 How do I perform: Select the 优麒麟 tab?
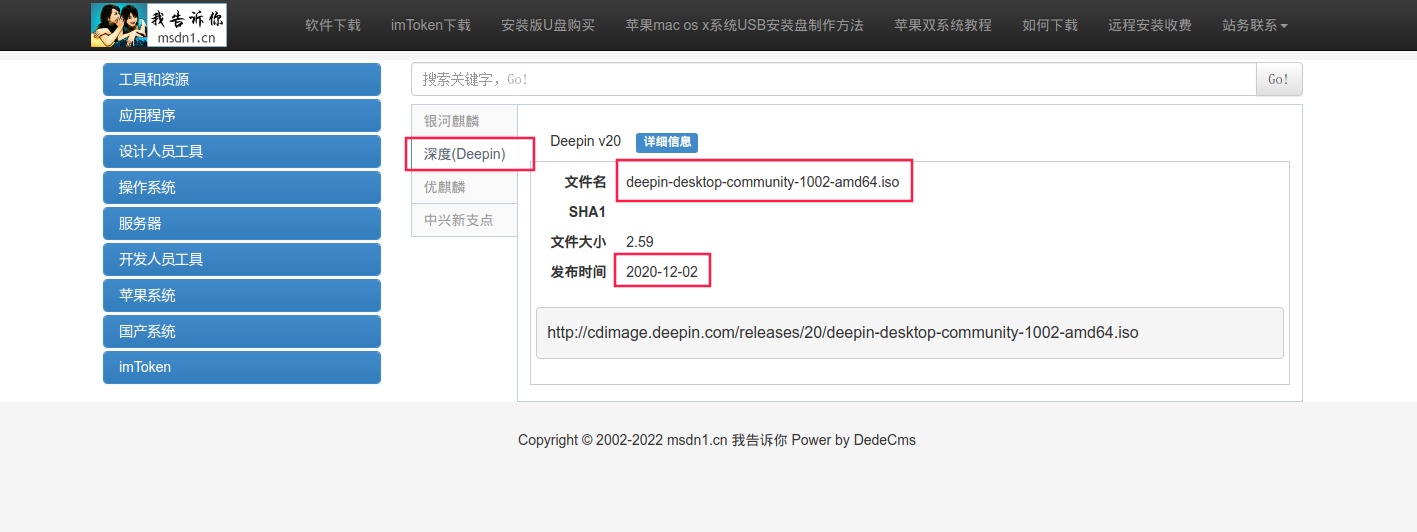(x=464, y=187)
